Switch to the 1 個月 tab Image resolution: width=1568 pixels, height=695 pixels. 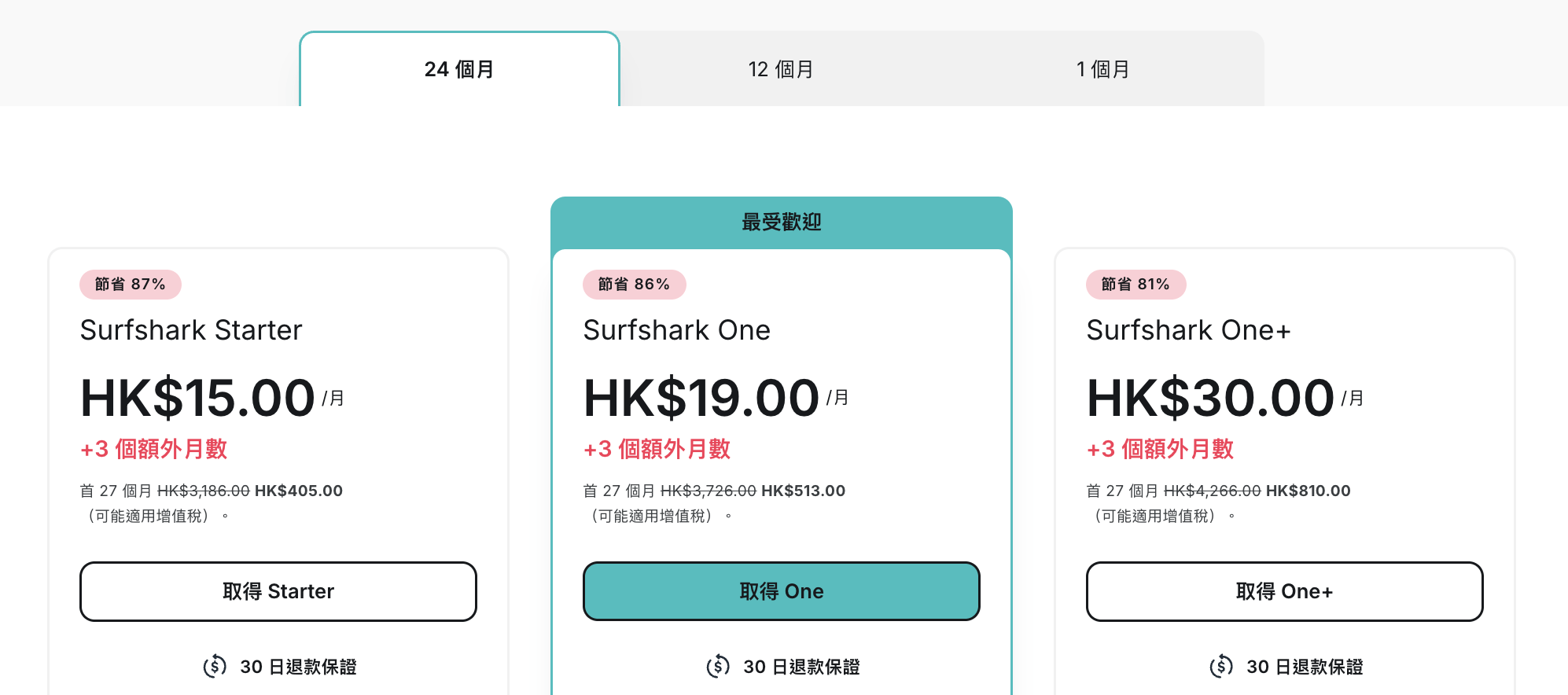(1102, 69)
